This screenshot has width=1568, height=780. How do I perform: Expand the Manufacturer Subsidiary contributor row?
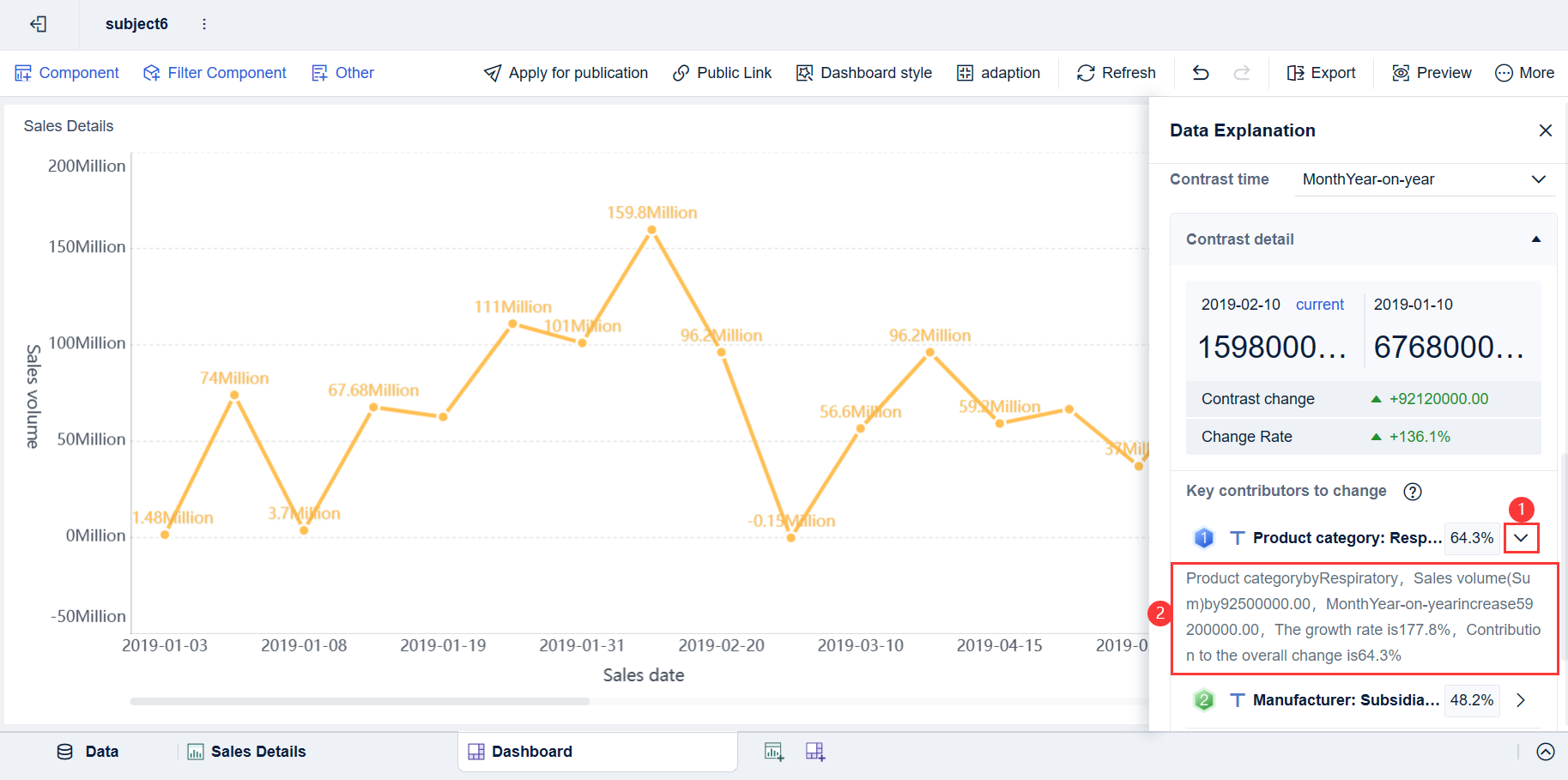(1521, 700)
